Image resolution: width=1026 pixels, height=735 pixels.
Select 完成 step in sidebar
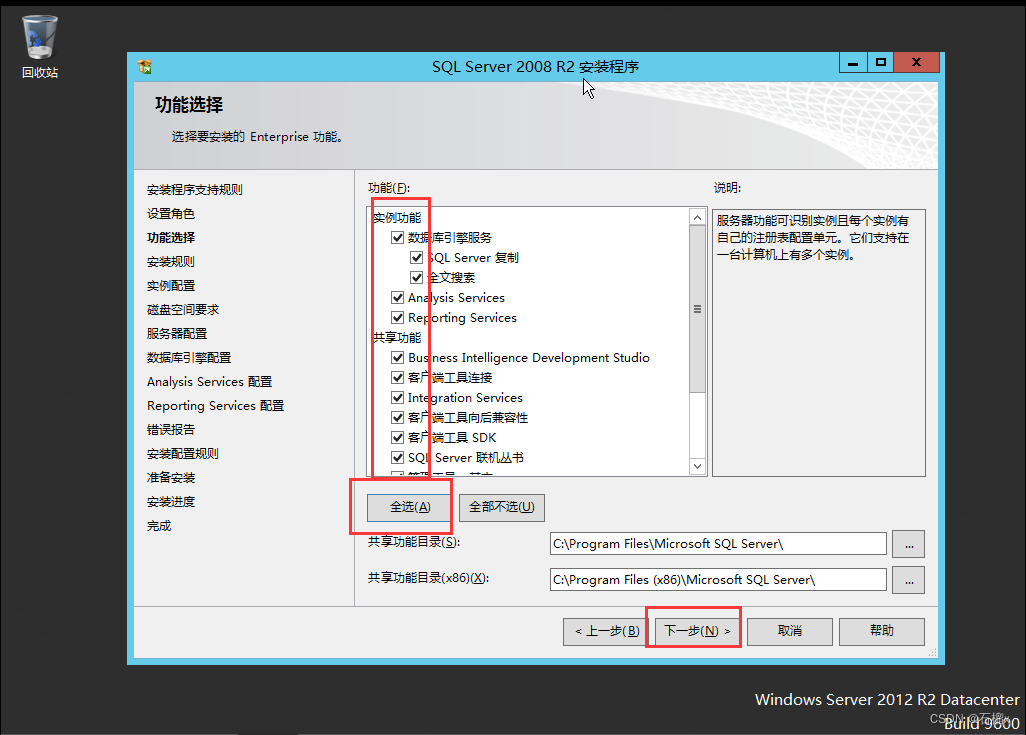(x=159, y=526)
